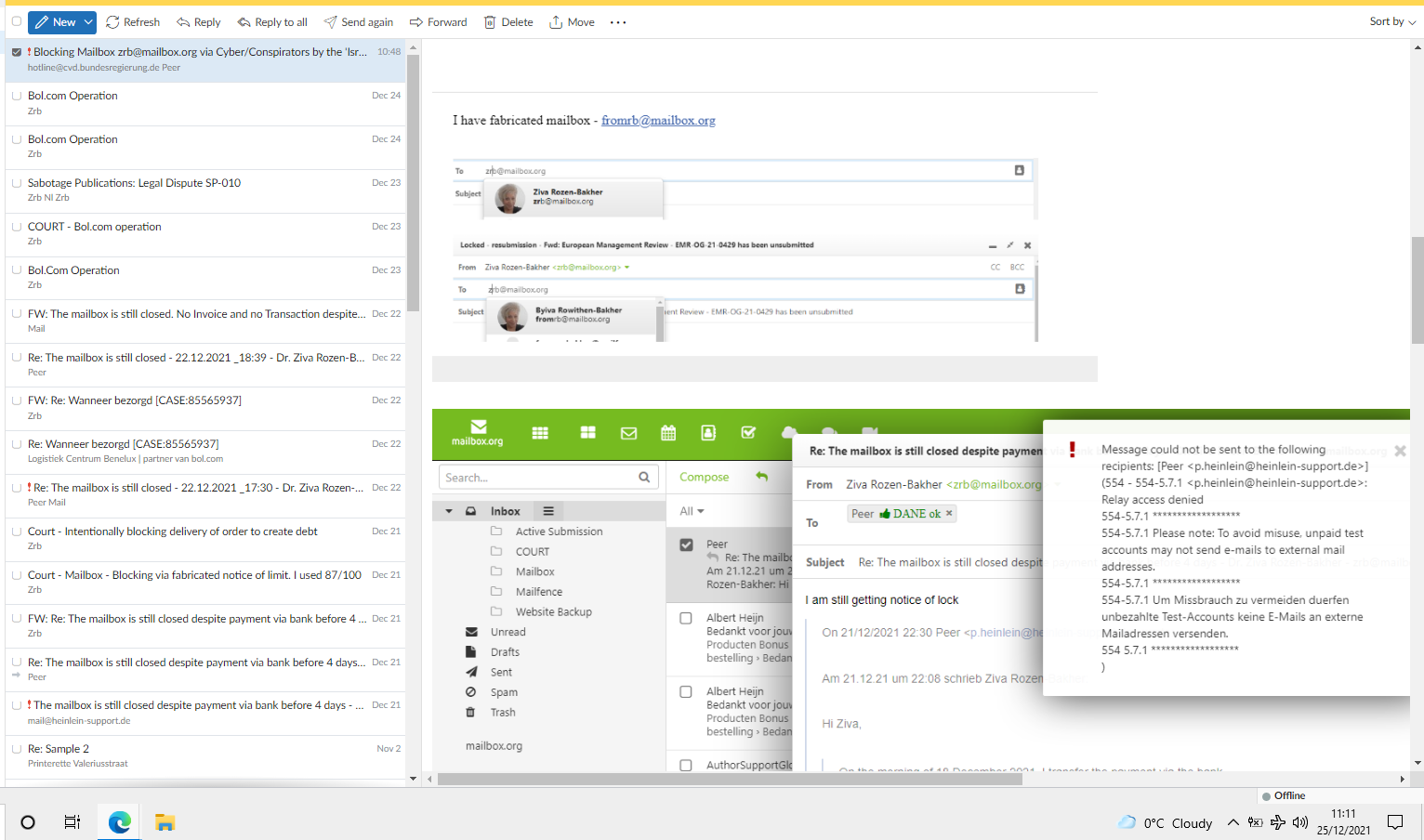The image size is (1424, 840).
Task: Click the red exclamation error icon
Action: click(x=1072, y=450)
